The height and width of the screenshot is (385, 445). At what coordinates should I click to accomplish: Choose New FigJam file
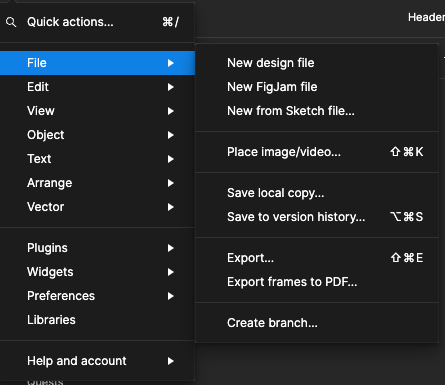(317, 87)
